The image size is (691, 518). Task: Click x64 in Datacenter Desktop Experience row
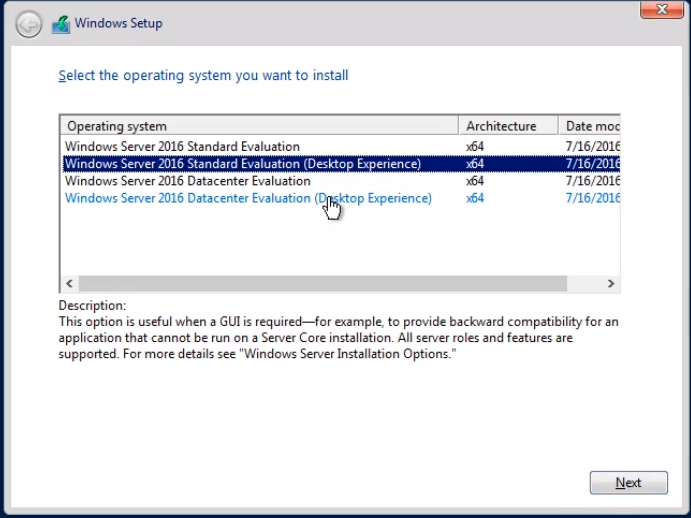pos(475,198)
